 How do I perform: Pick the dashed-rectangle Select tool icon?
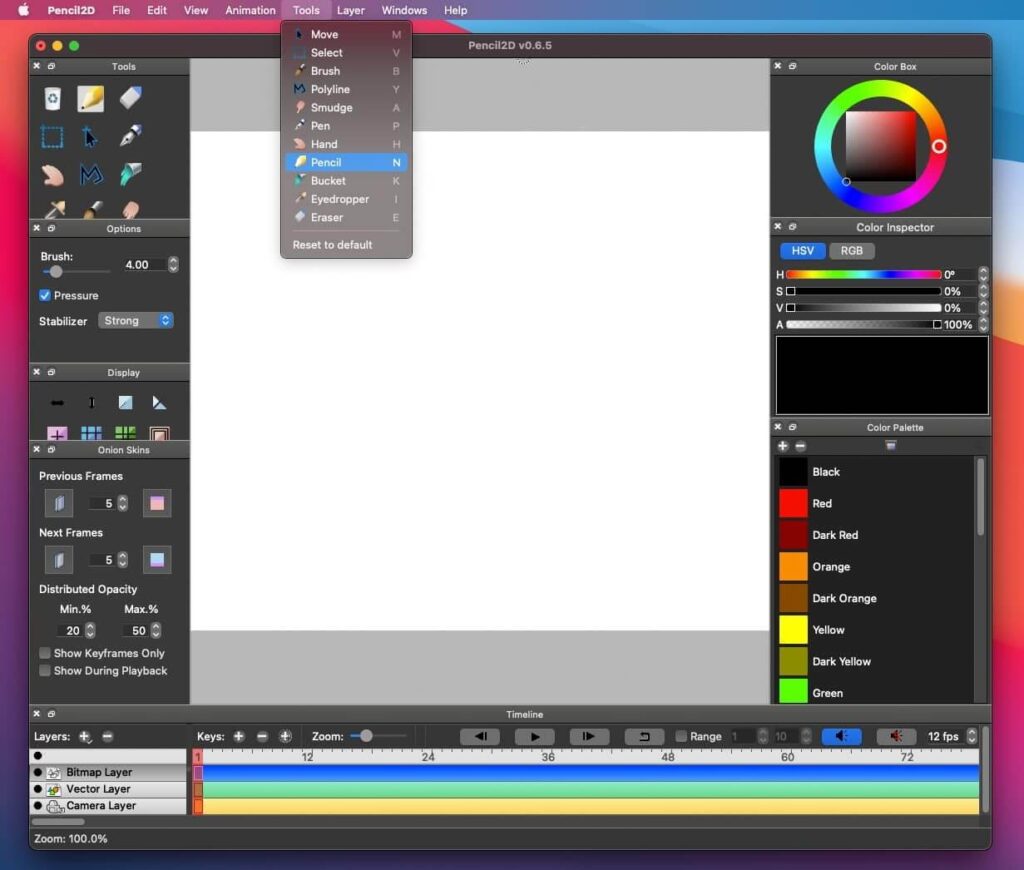[x=52, y=137]
